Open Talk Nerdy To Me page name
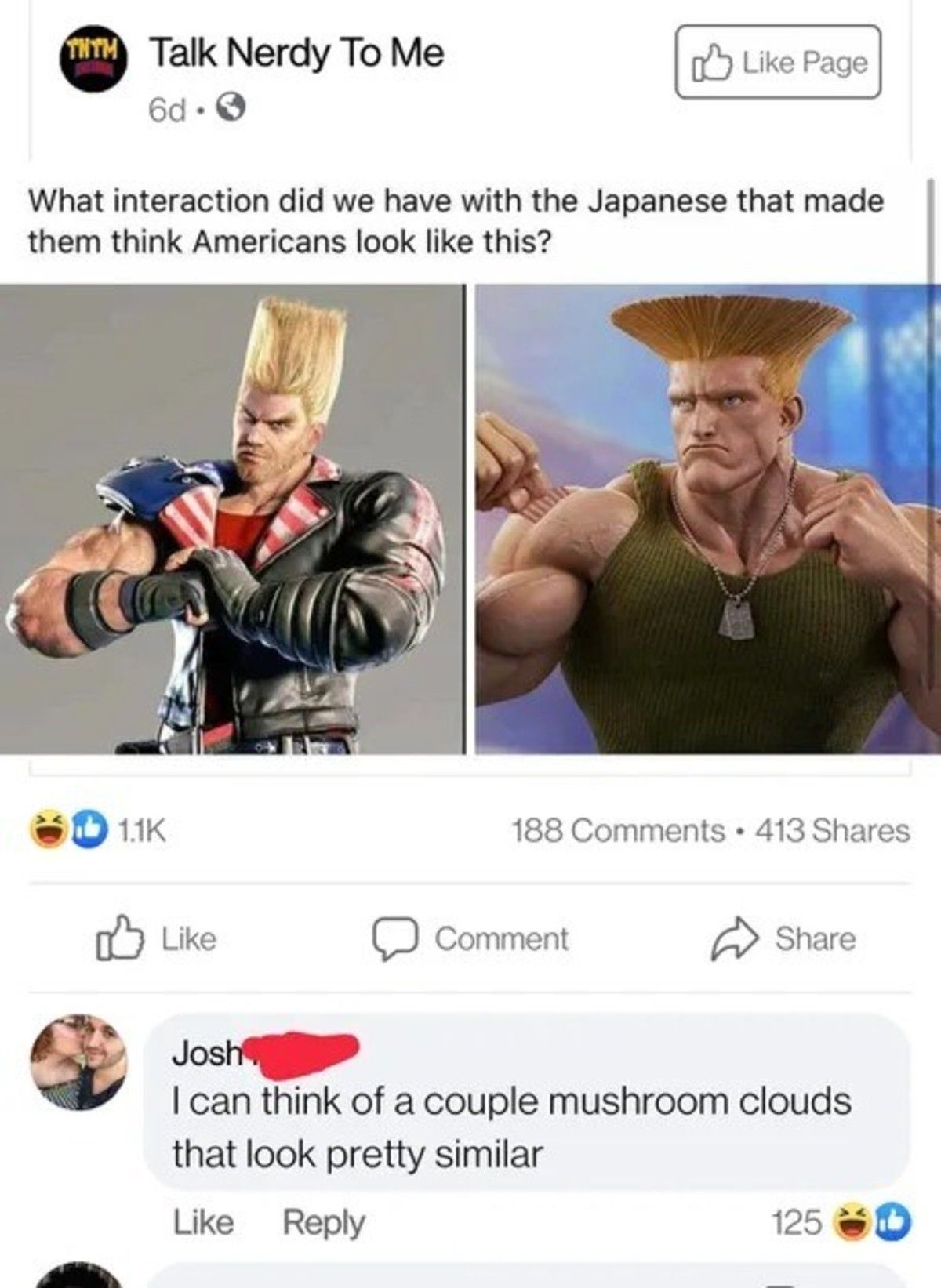 click(296, 53)
